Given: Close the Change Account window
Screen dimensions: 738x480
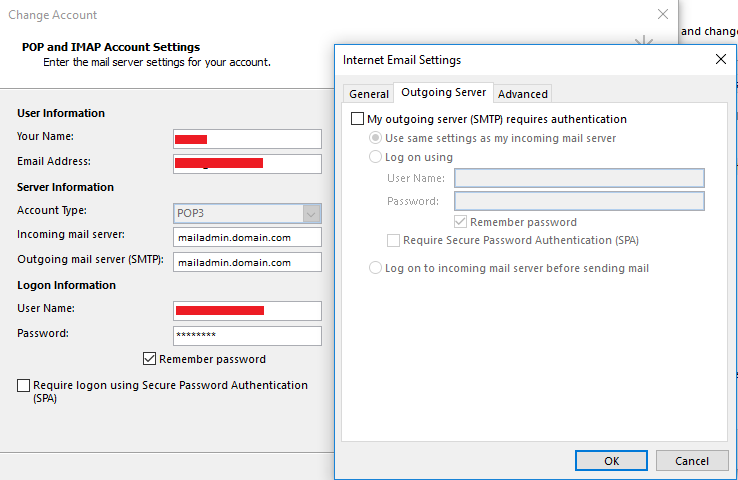Looking at the screenshot, I should 663,15.
